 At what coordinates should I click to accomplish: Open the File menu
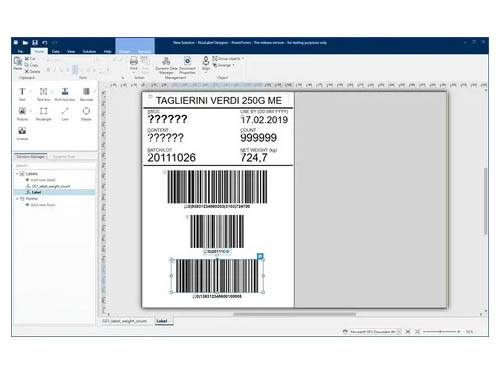[x=20, y=51]
